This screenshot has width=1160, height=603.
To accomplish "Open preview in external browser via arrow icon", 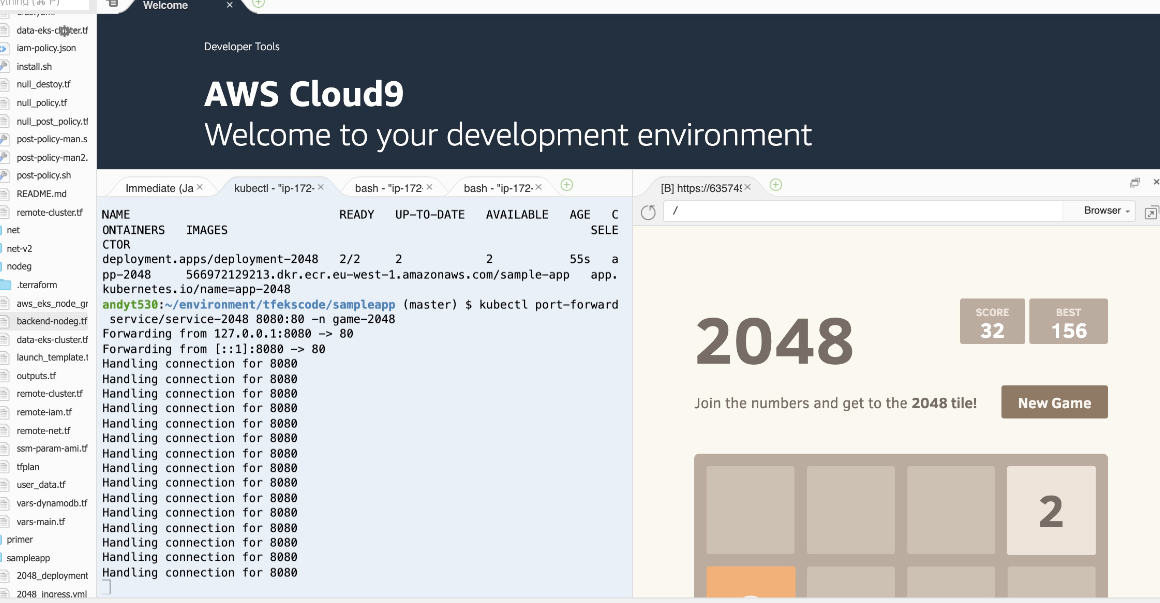I will coord(1152,211).
